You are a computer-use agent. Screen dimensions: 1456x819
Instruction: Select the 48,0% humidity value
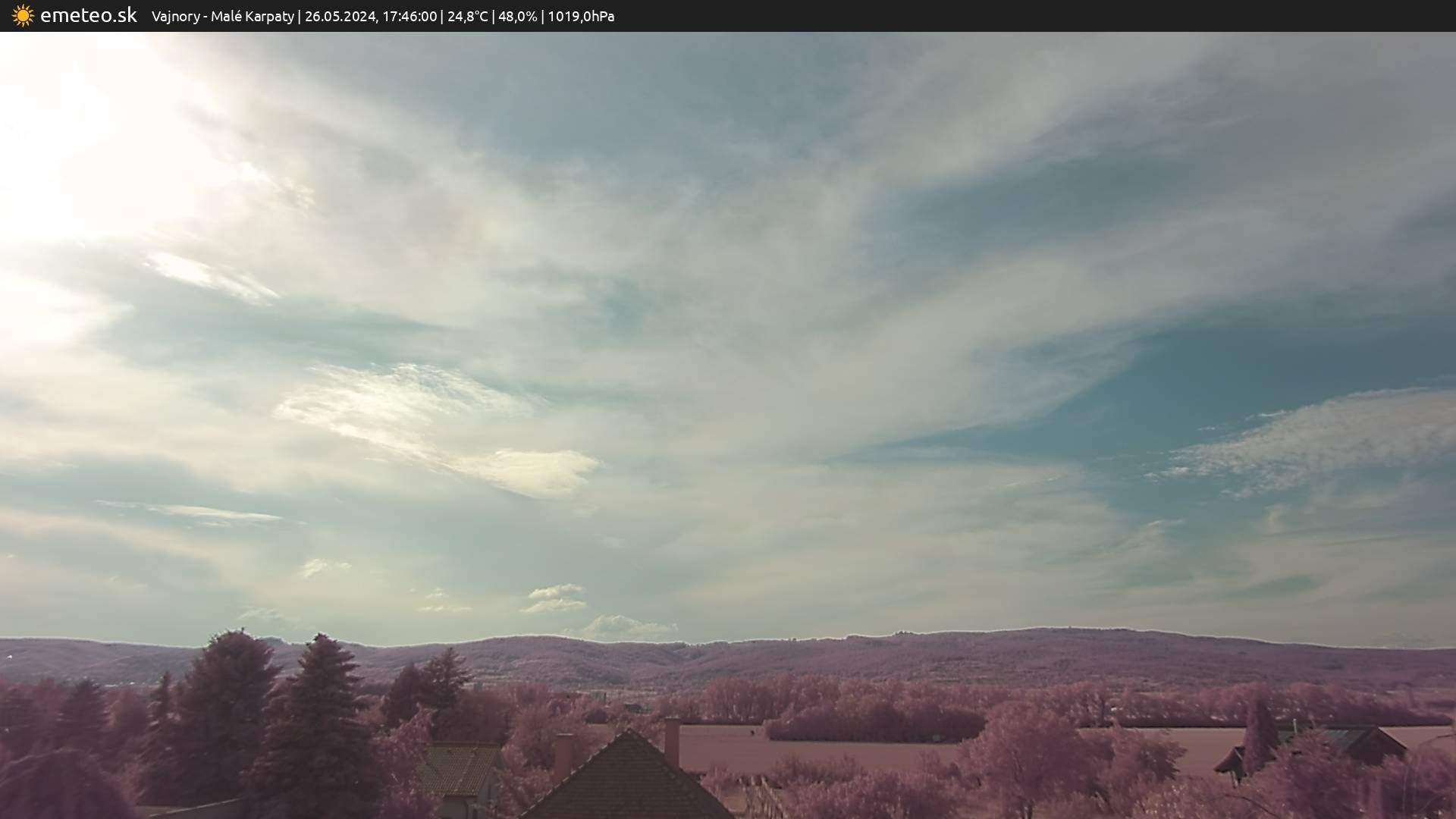[517, 17]
